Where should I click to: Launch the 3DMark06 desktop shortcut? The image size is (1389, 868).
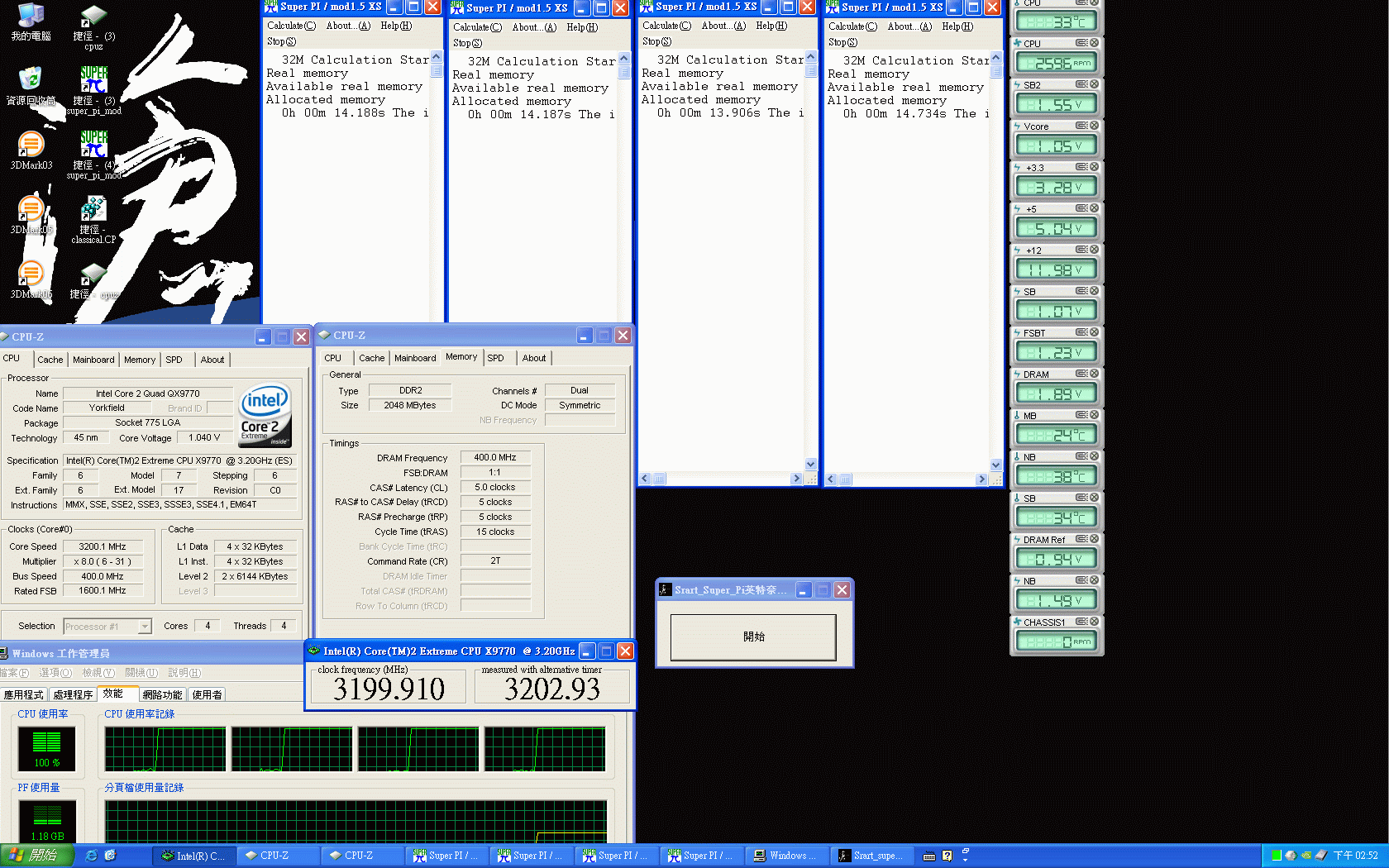coord(31,279)
